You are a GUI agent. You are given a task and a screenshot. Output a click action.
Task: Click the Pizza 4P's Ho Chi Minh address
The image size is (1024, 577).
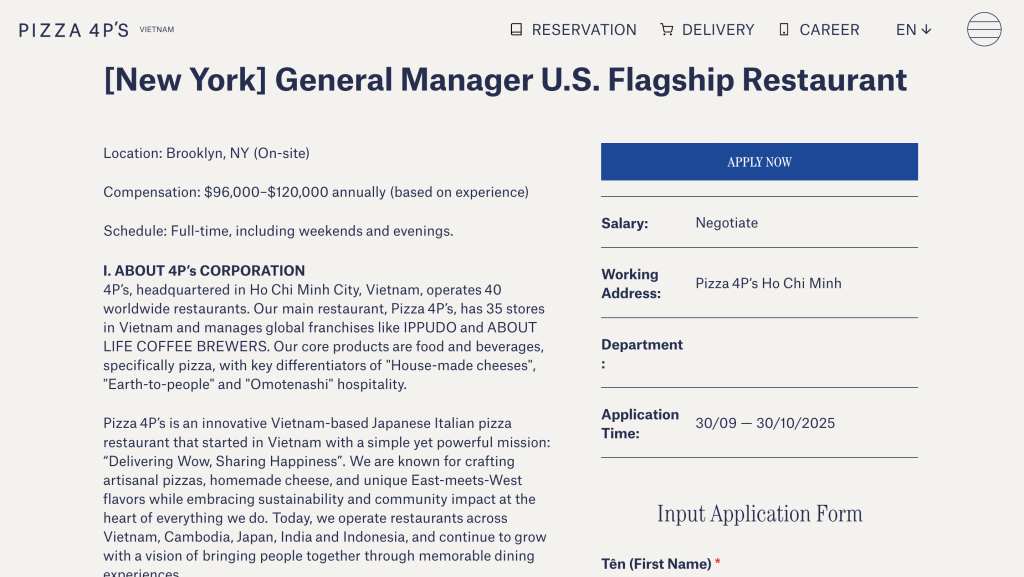click(x=768, y=283)
